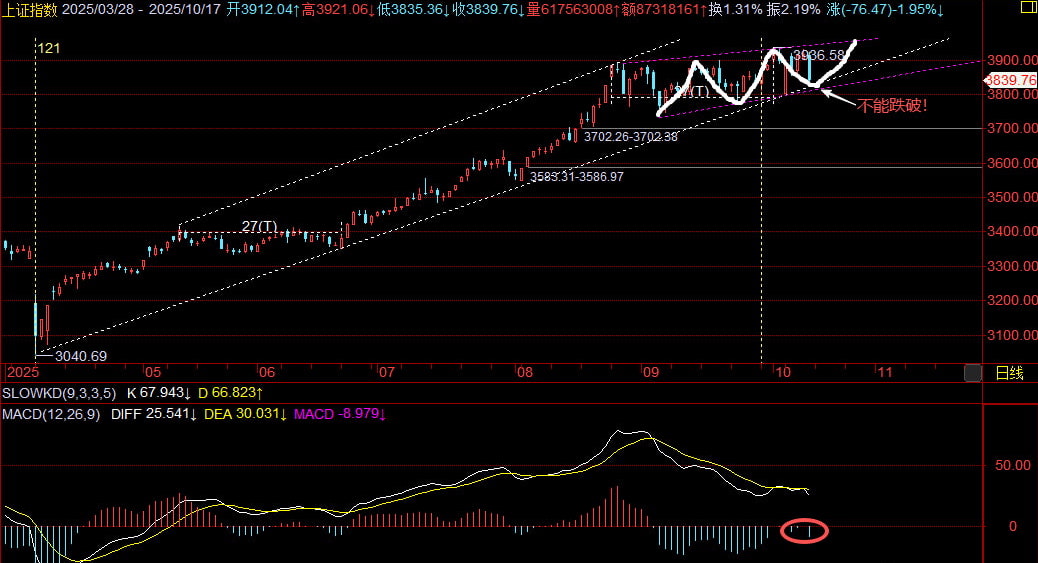Click the 27(T) period marker label
1038x563 pixels.
click(260, 227)
